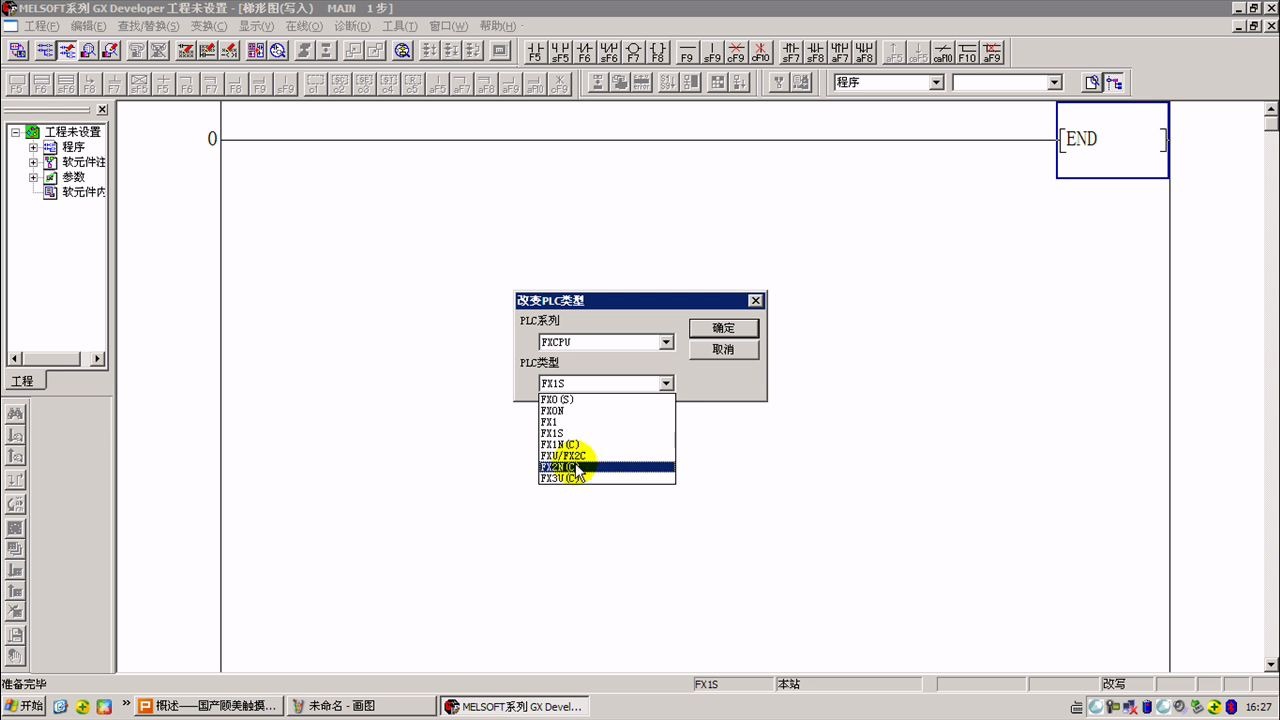This screenshot has height=720, width=1280.
Task: Click the sF9 vertical line icon
Action: point(712,51)
